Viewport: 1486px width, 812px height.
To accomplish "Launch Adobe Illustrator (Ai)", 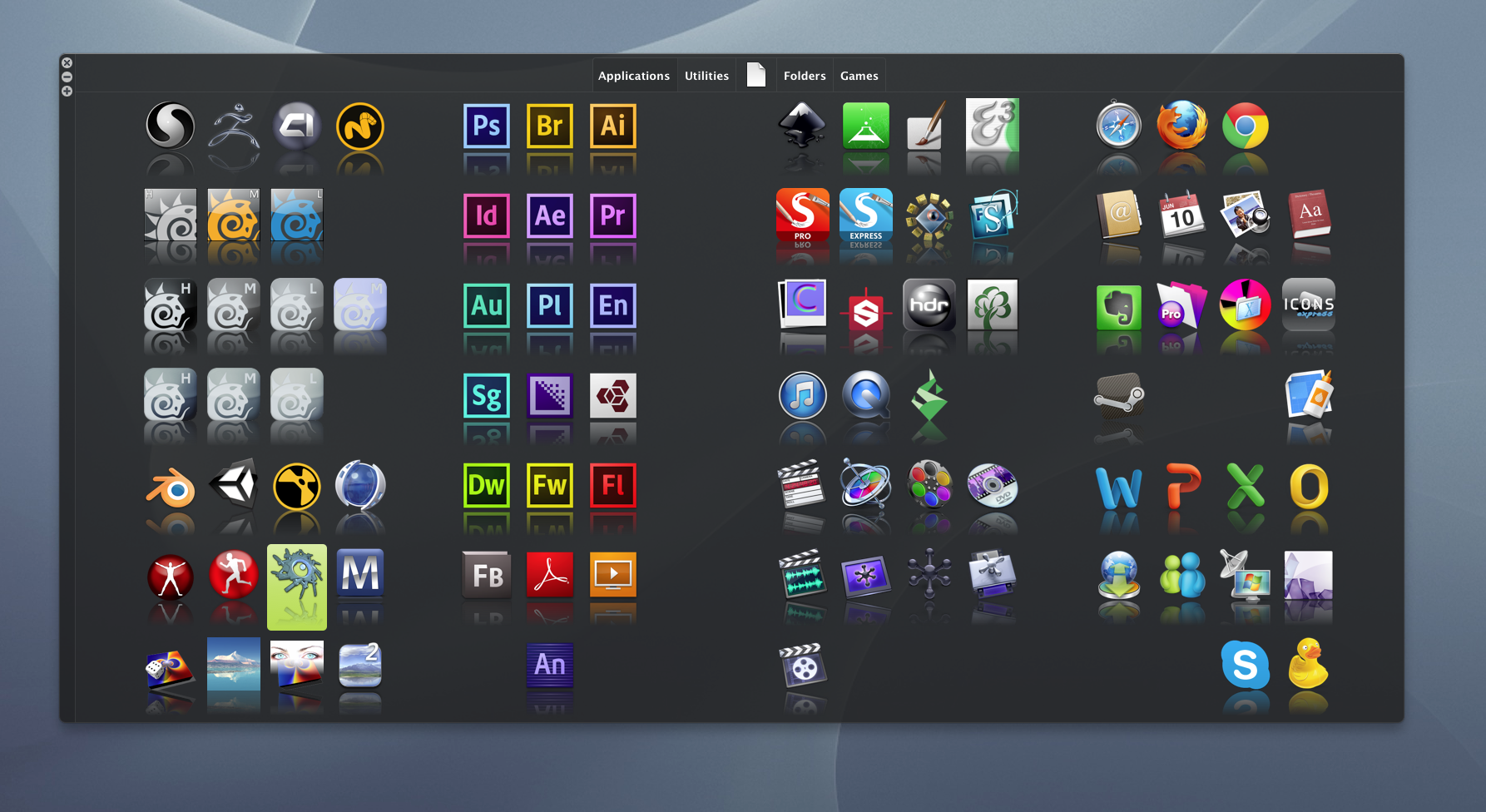I will (x=613, y=126).
